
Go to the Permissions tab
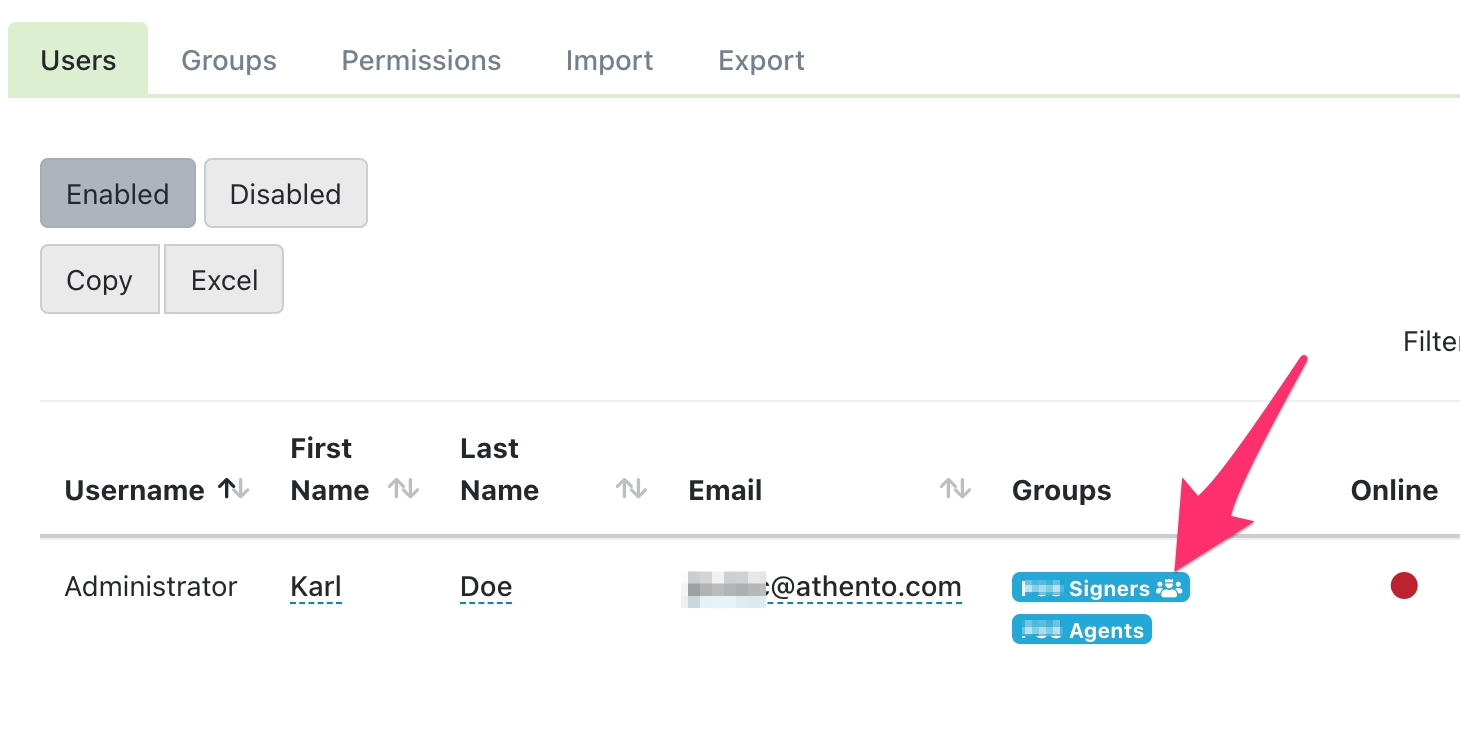point(421,60)
